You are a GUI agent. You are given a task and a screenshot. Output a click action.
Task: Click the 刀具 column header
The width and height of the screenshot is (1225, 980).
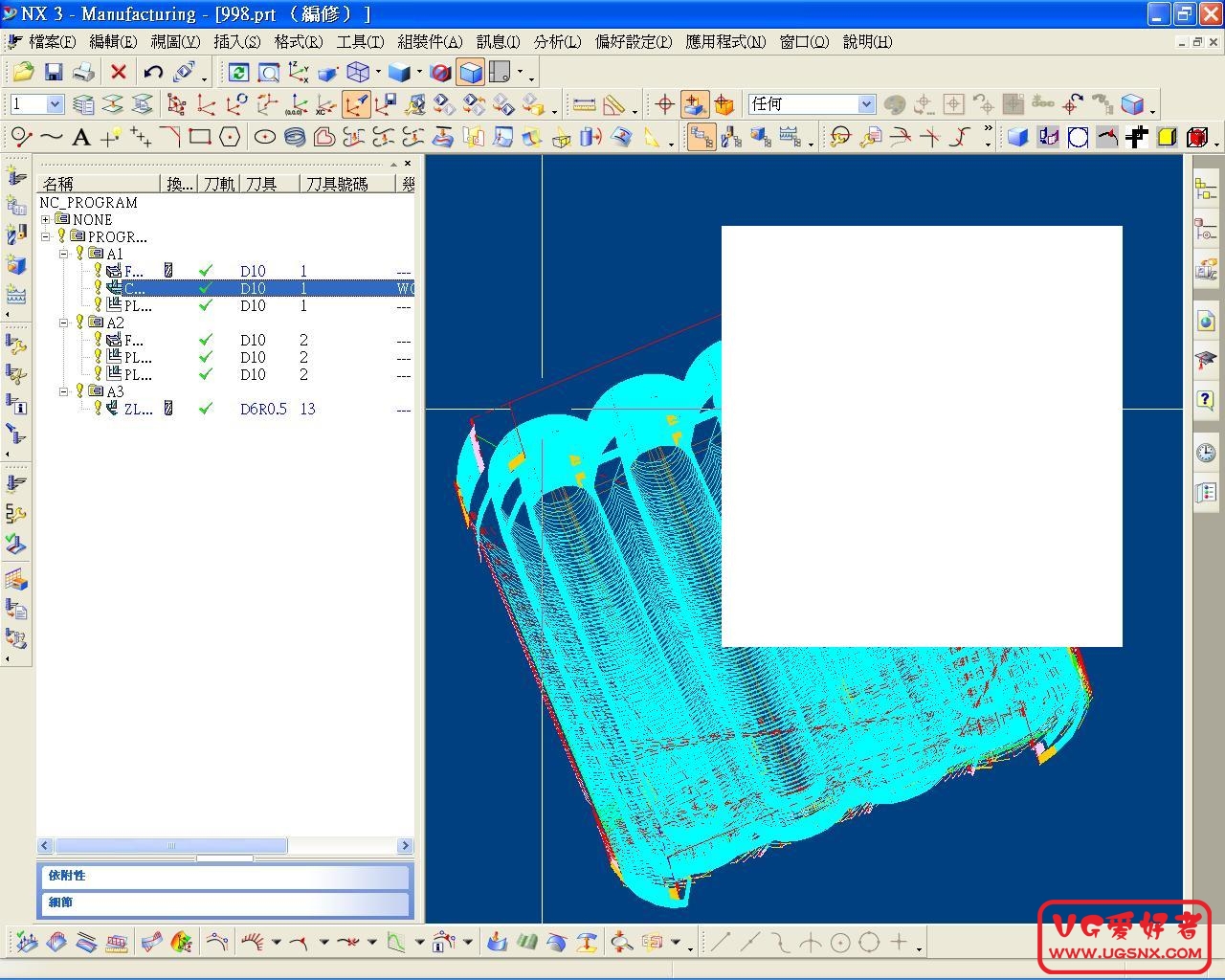click(x=270, y=184)
